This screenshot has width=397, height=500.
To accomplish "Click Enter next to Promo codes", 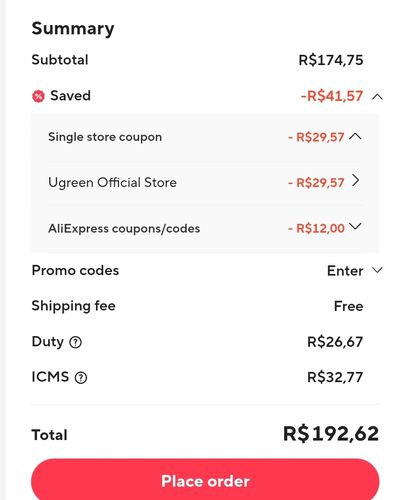I will (x=345, y=271).
